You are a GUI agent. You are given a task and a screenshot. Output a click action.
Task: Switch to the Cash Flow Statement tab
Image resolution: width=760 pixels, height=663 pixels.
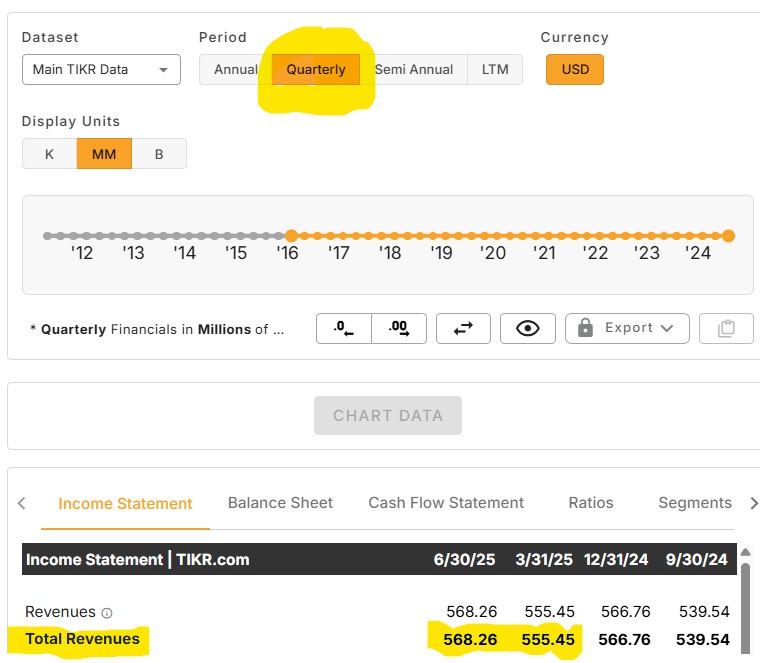[446, 503]
